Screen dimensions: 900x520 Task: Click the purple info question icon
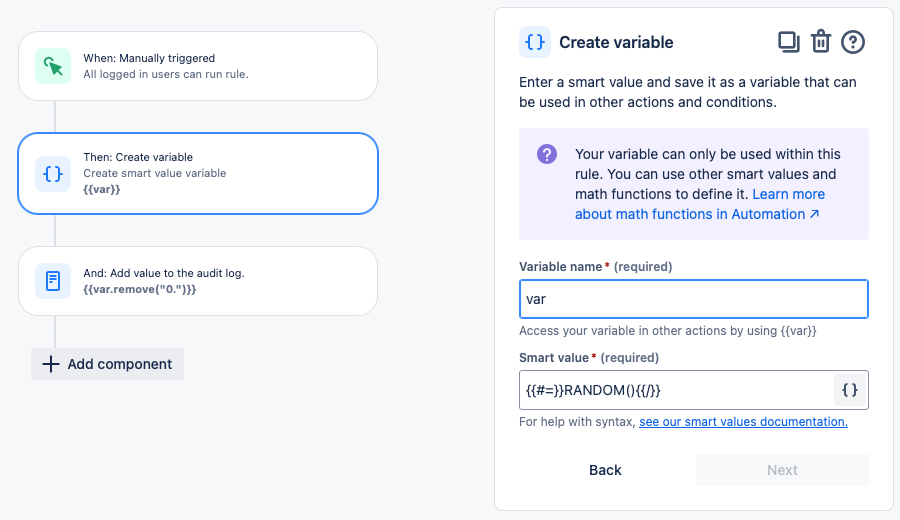(x=547, y=154)
